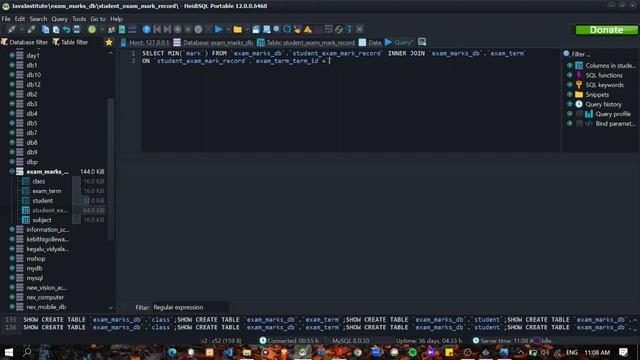Image resolution: width=640 pixels, height=360 pixels.
Task: Expand the mshop database node
Action: pos(12,258)
